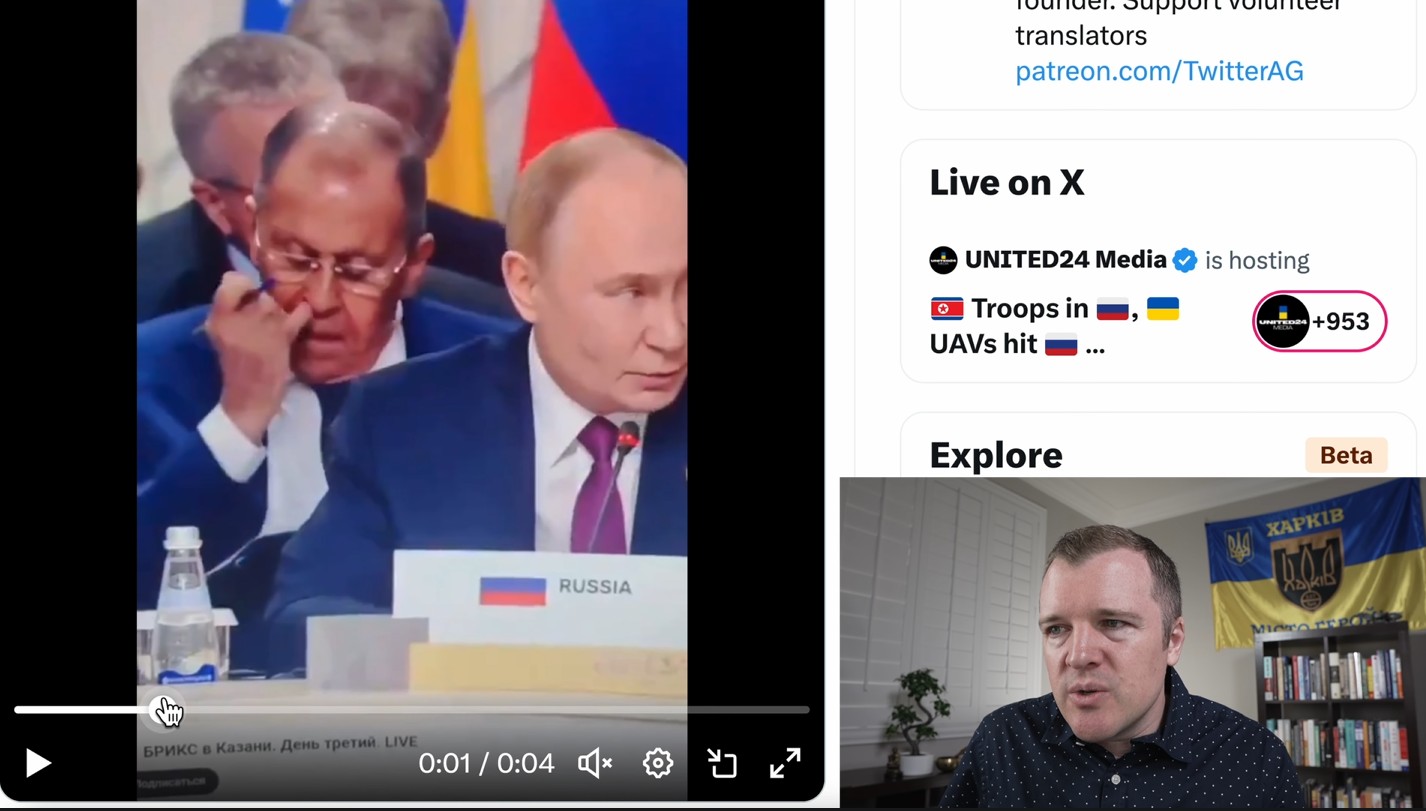
Task: Play the paused video
Action: pyautogui.click(x=37, y=763)
